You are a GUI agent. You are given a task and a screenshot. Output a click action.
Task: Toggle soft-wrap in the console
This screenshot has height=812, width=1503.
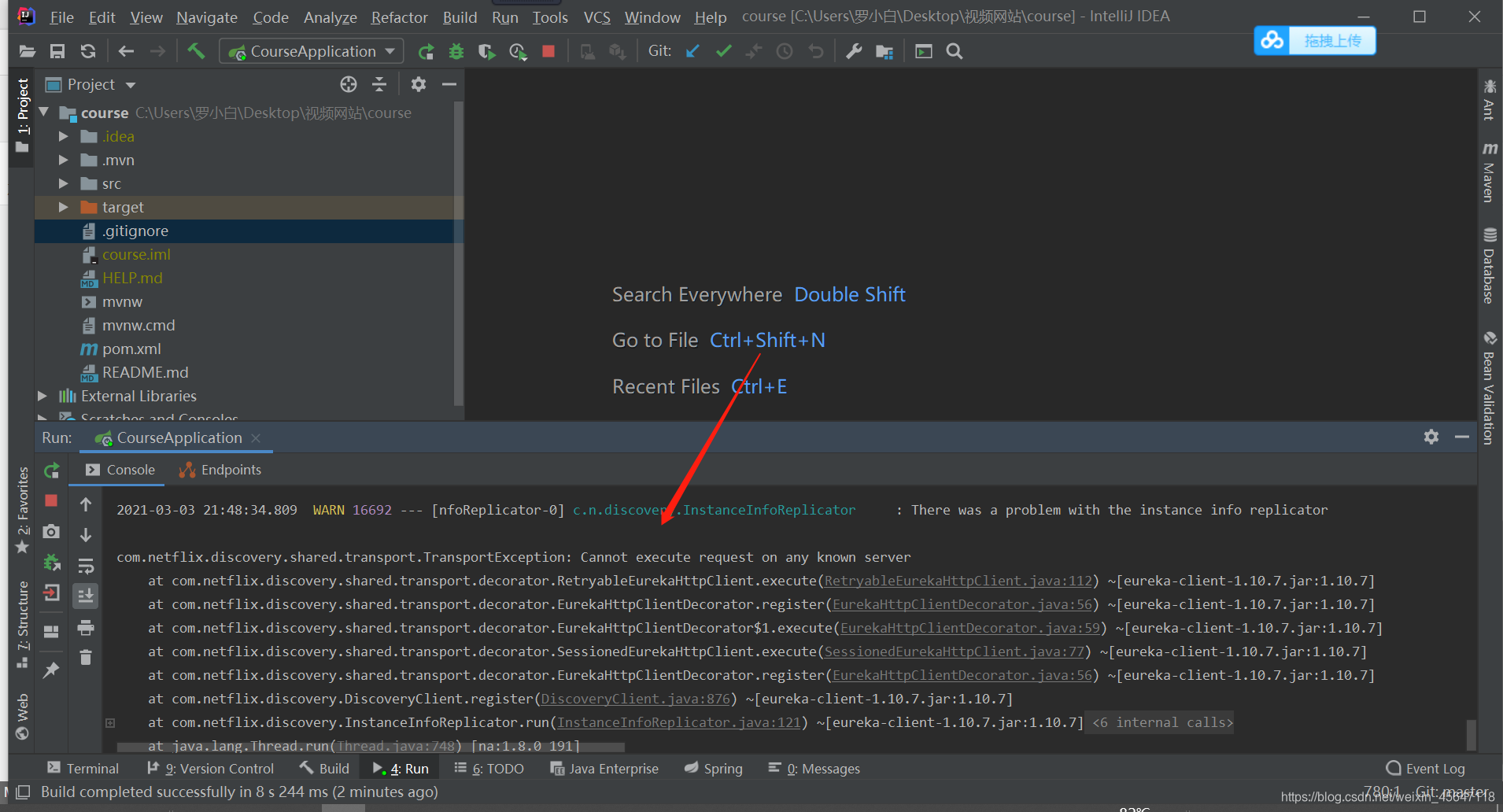click(86, 566)
